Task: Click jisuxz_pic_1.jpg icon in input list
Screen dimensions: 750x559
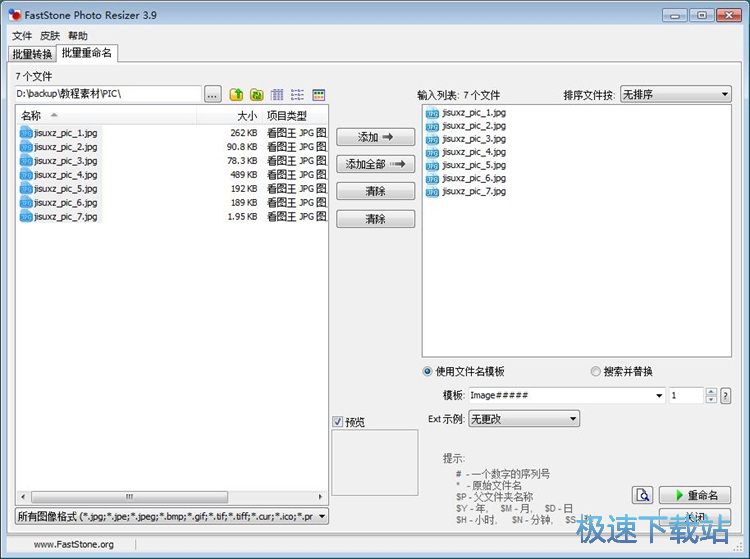Action: [x=432, y=113]
